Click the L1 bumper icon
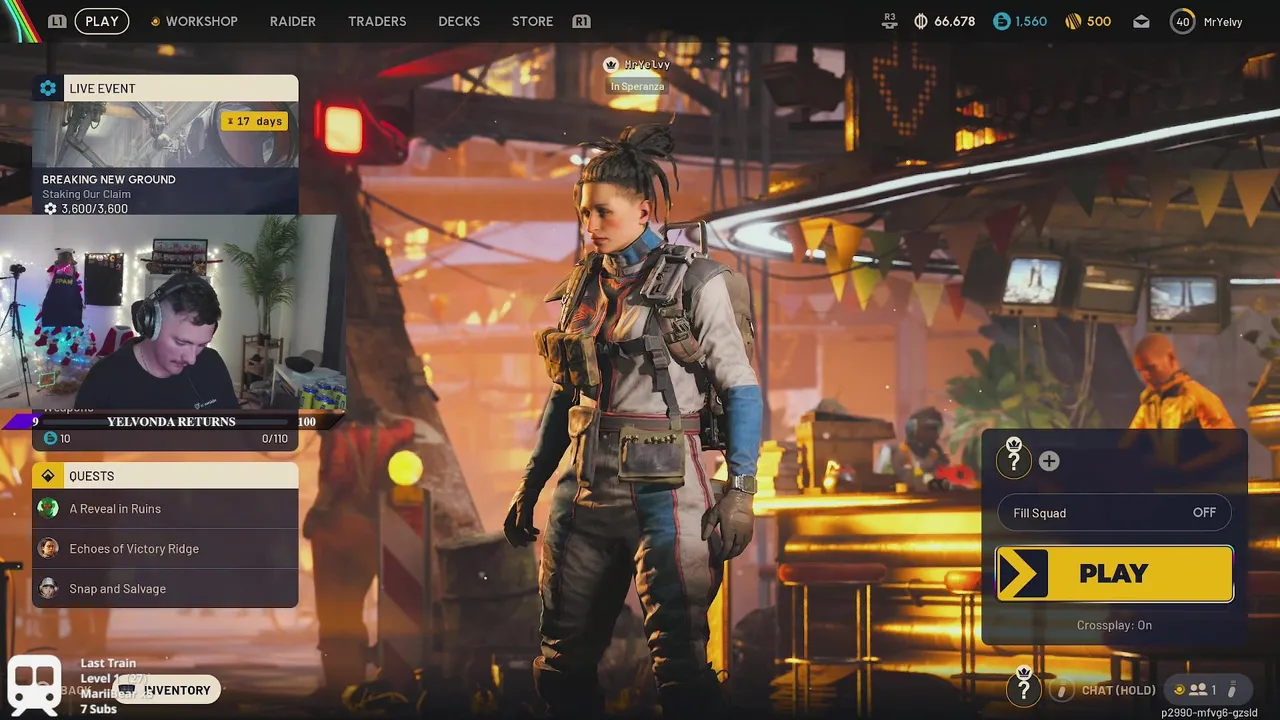The height and width of the screenshot is (720, 1280). click(x=57, y=21)
